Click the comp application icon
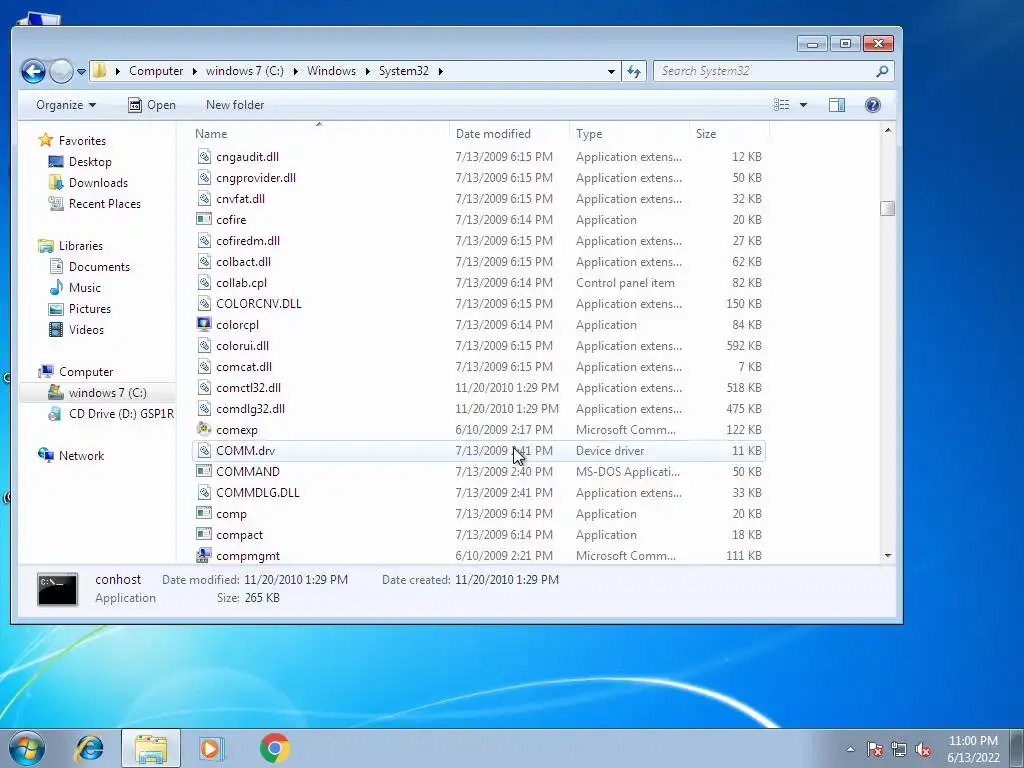This screenshot has height=768, width=1024. [x=204, y=513]
